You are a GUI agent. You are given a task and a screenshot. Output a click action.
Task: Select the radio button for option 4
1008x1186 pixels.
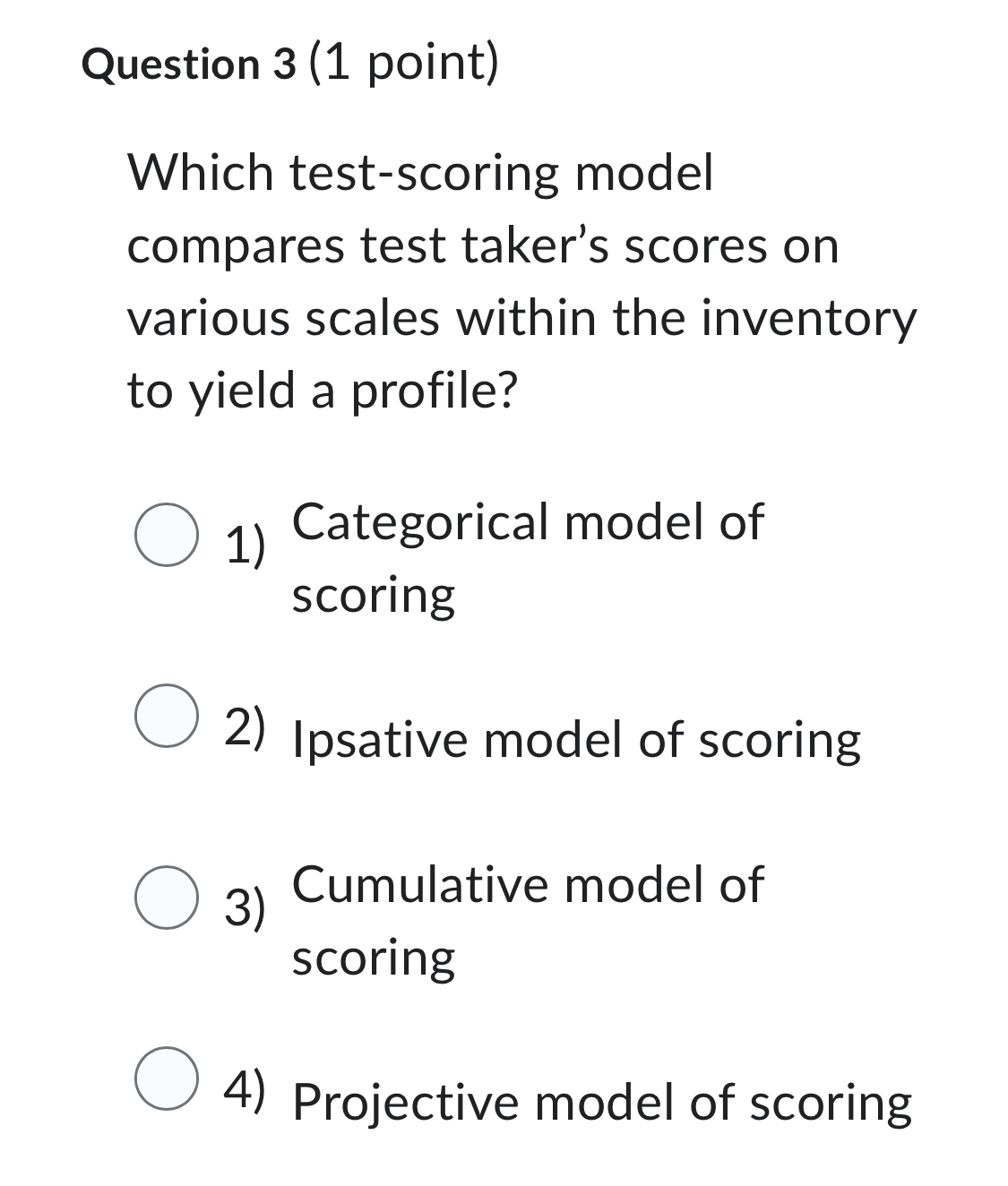click(168, 1079)
